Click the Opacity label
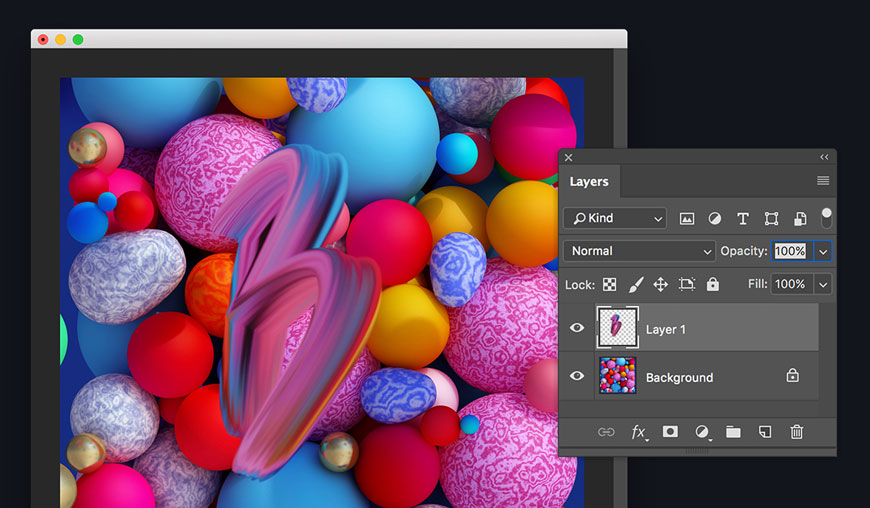Image resolution: width=870 pixels, height=508 pixels. [x=743, y=251]
